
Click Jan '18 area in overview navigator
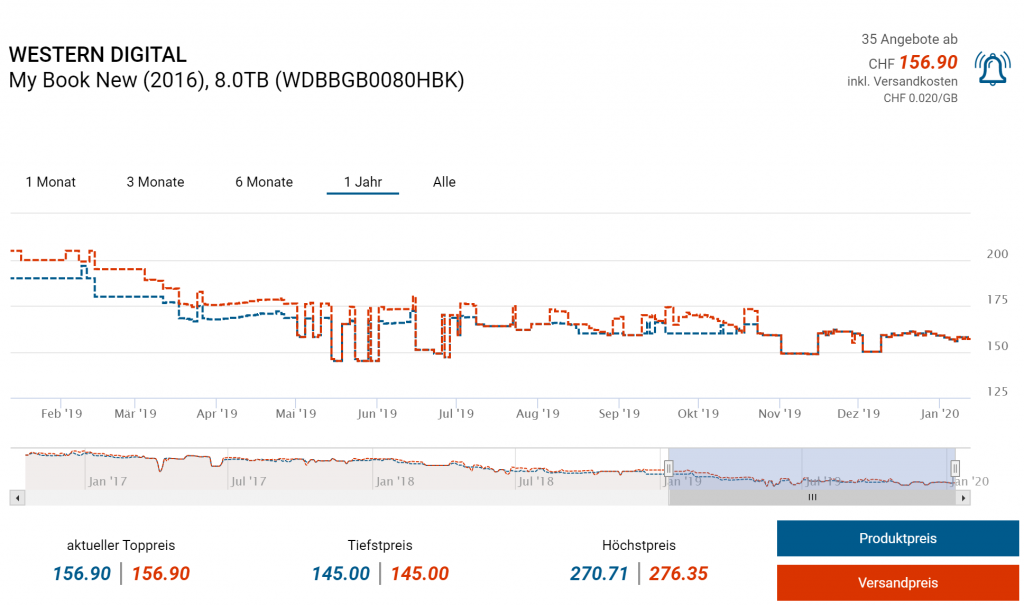coord(395,480)
